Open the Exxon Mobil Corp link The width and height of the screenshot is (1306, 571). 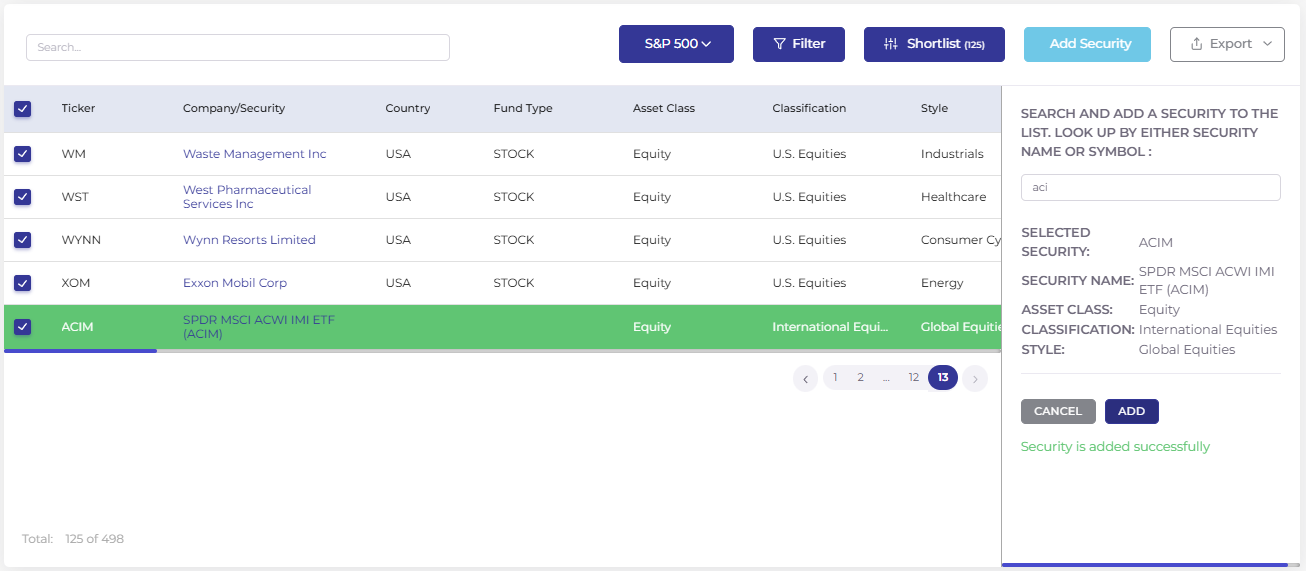(234, 283)
